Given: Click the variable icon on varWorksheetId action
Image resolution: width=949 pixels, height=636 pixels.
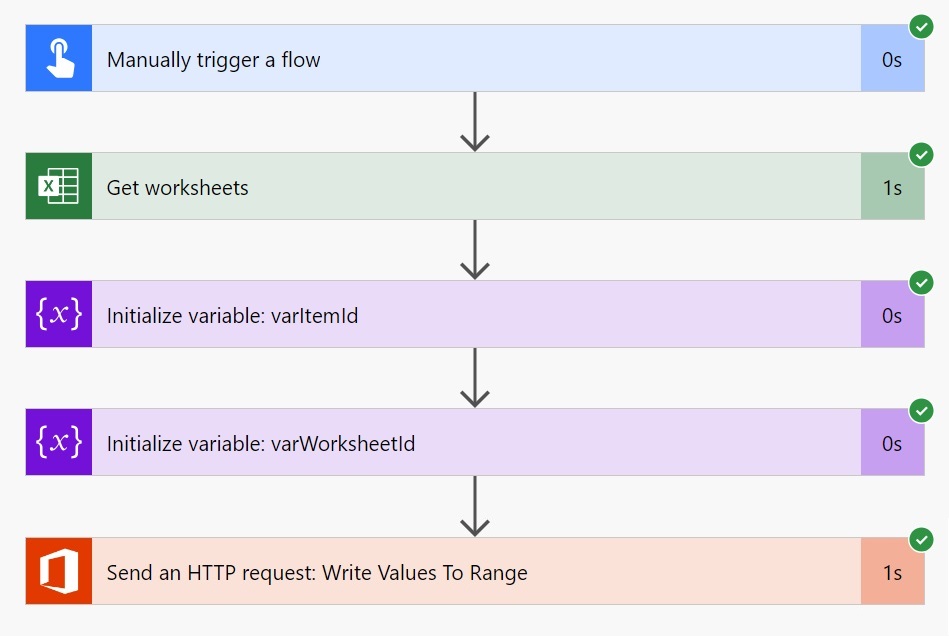Looking at the screenshot, I should (x=57, y=442).
